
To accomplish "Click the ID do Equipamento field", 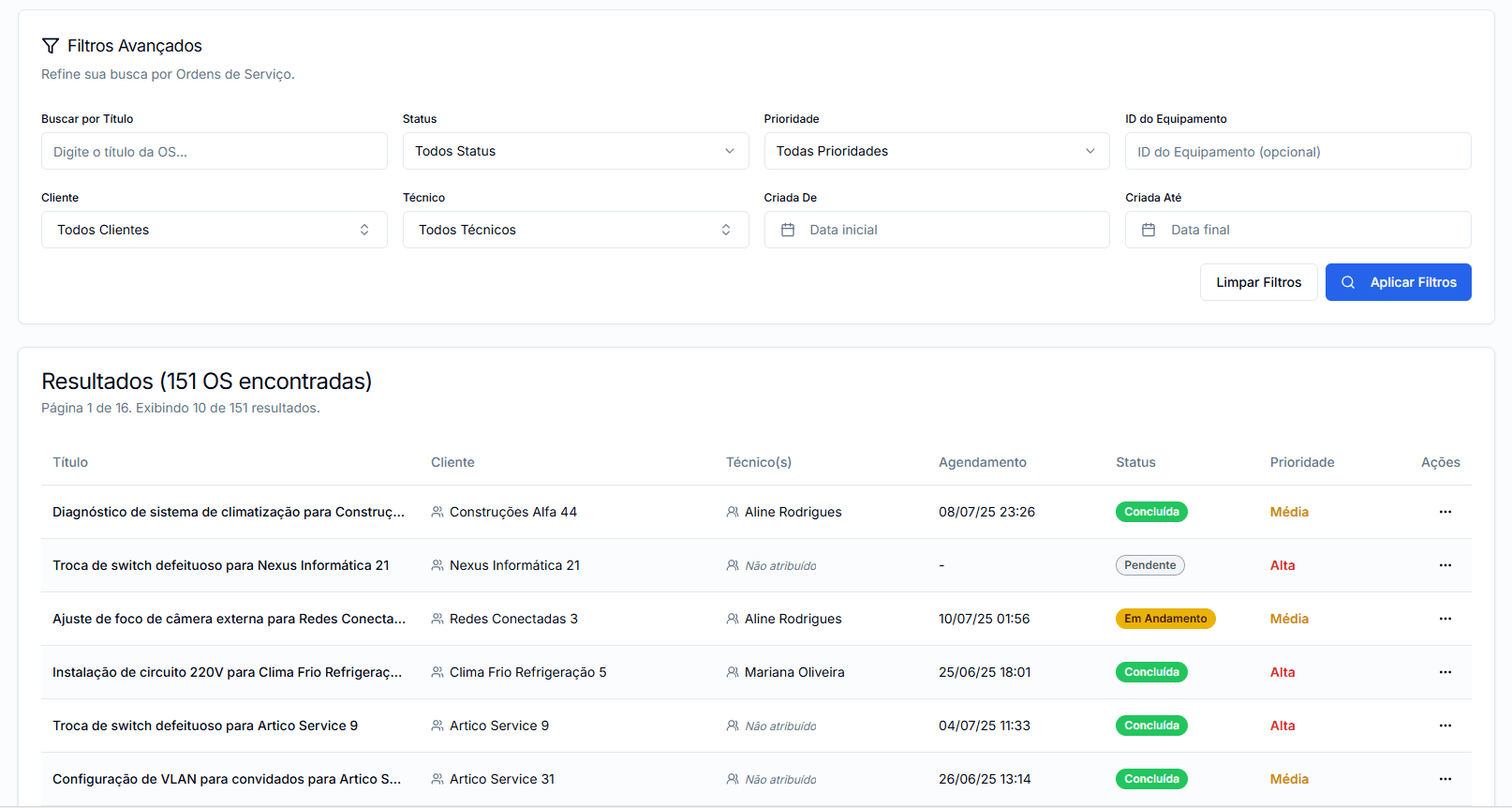I will pyautogui.click(x=1297, y=151).
